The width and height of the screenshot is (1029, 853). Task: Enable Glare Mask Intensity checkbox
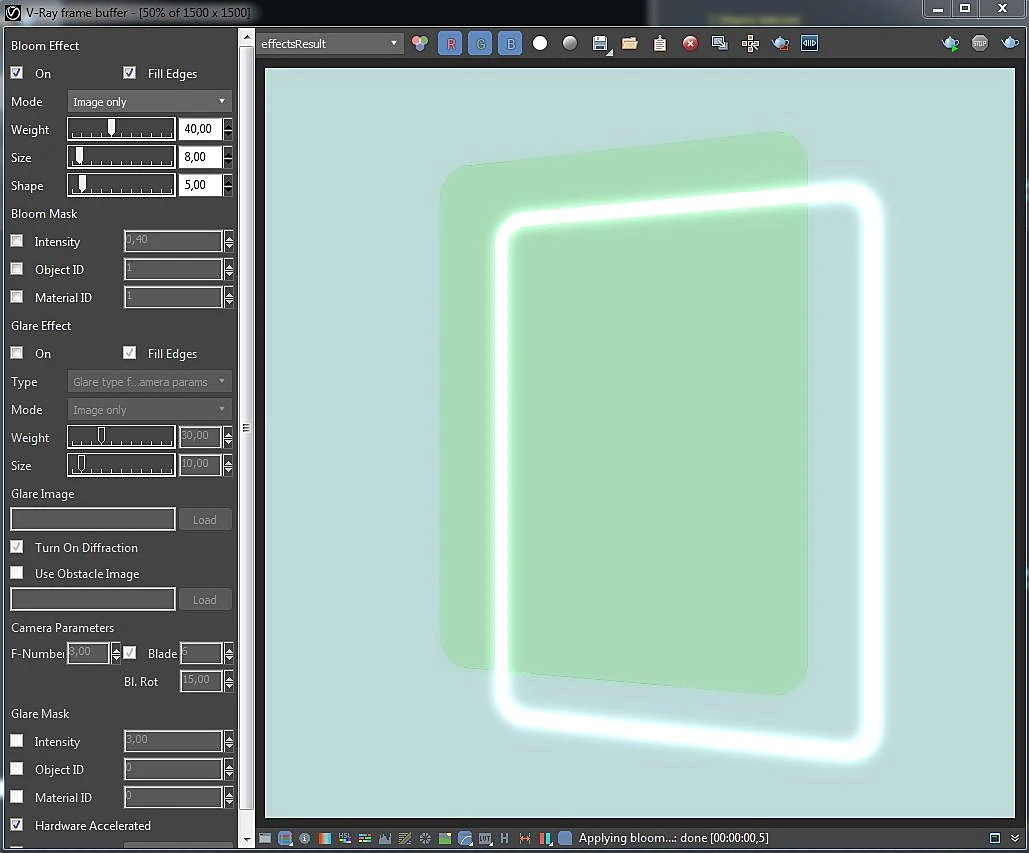pos(17,741)
